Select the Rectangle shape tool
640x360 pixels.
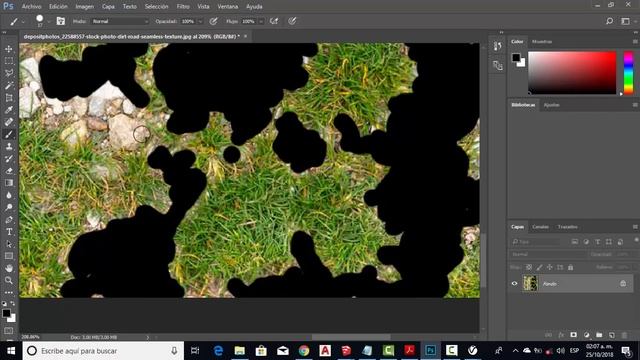click(x=9, y=256)
